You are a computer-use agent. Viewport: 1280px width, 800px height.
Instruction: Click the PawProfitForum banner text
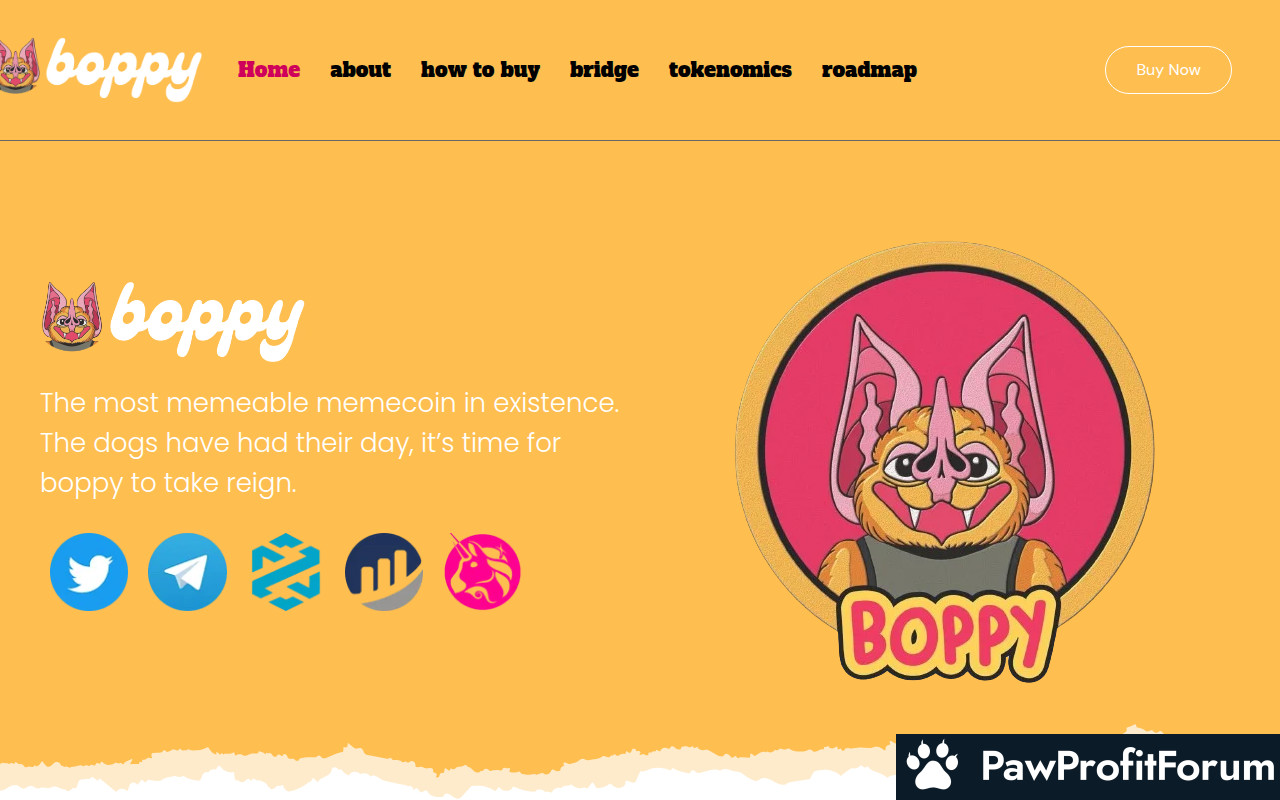click(1127, 767)
